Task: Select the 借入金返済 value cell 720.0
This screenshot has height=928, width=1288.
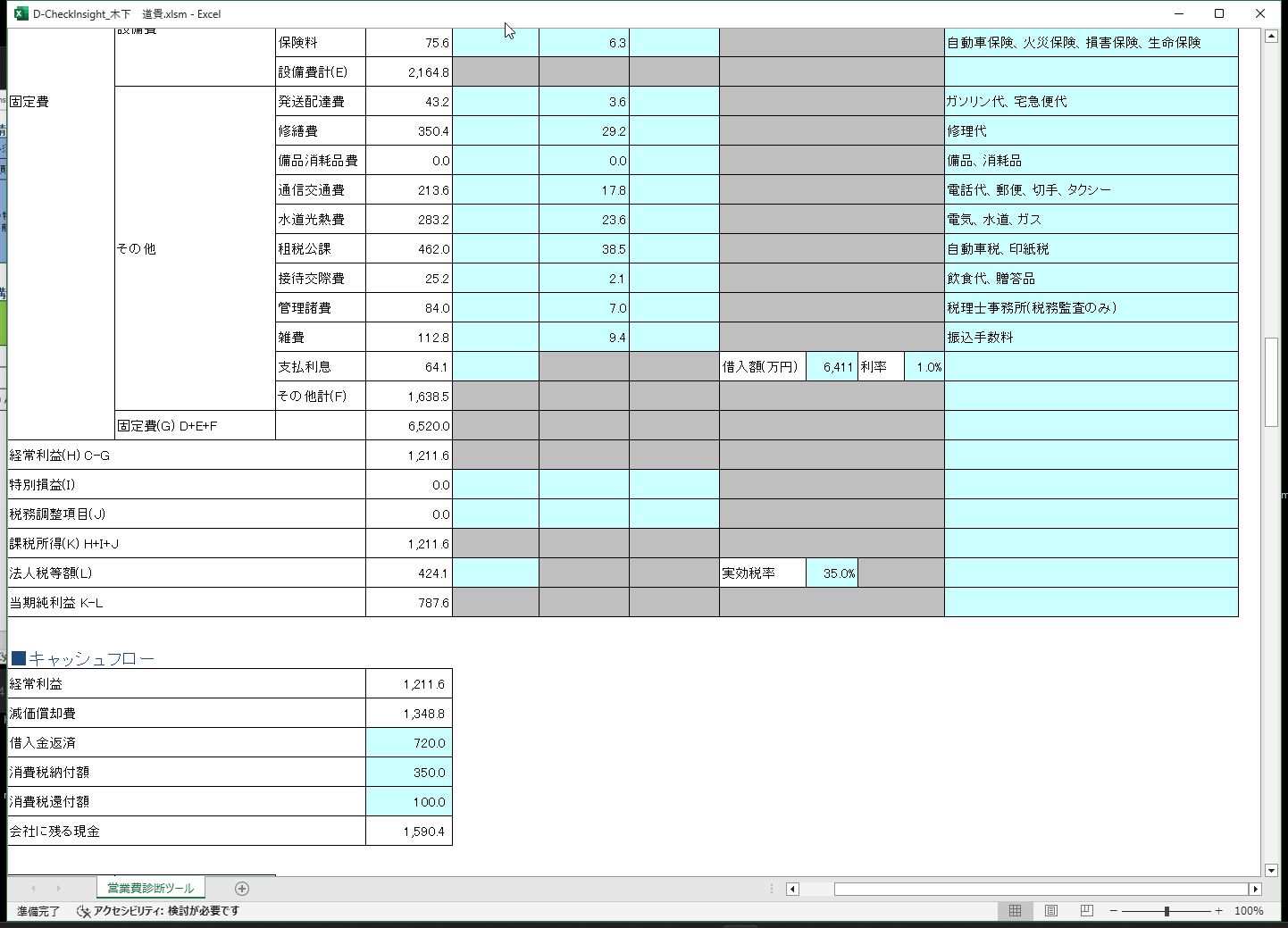Action: click(x=409, y=743)
